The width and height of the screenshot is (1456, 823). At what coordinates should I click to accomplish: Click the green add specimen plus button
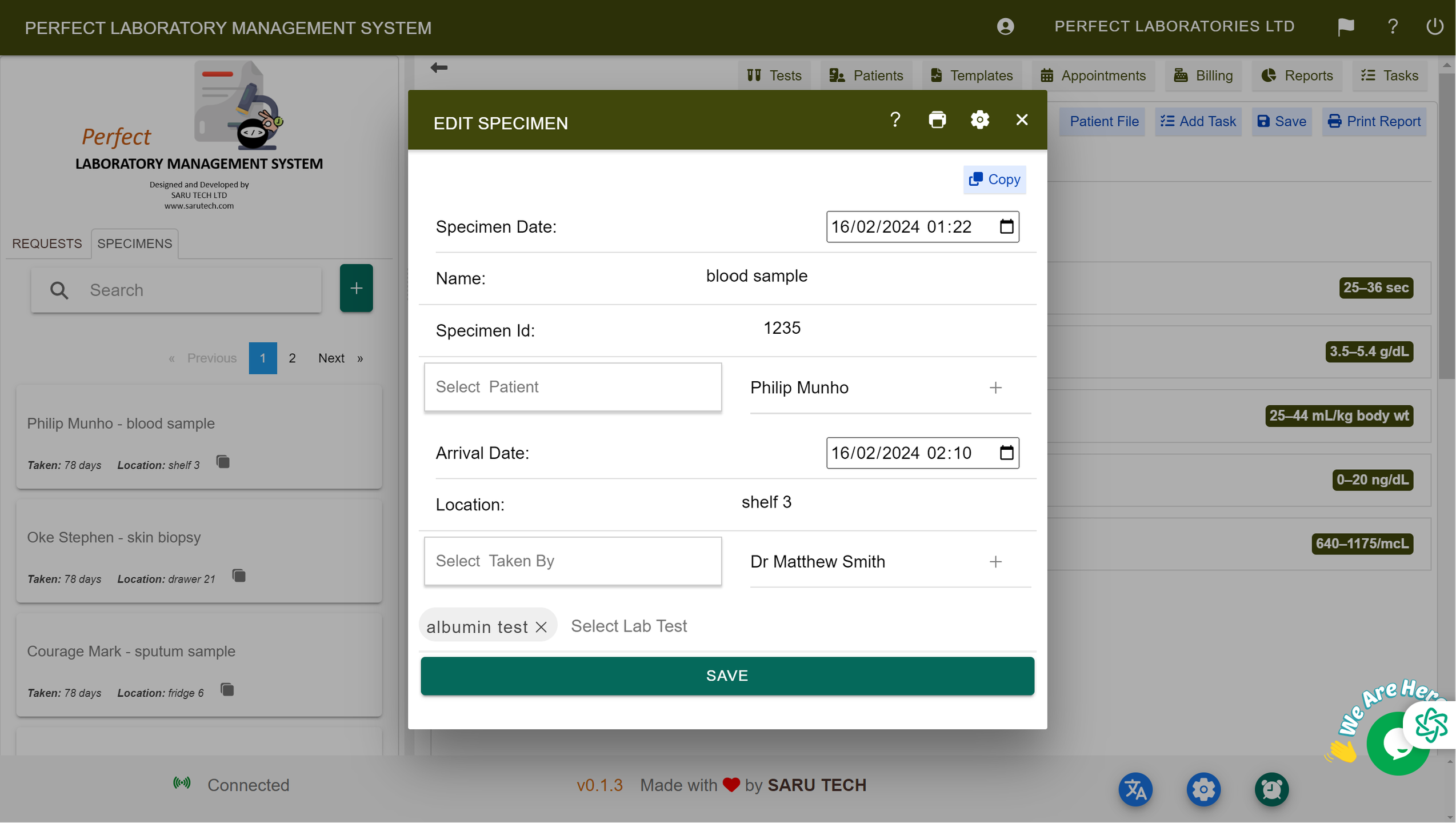(356, 288)
